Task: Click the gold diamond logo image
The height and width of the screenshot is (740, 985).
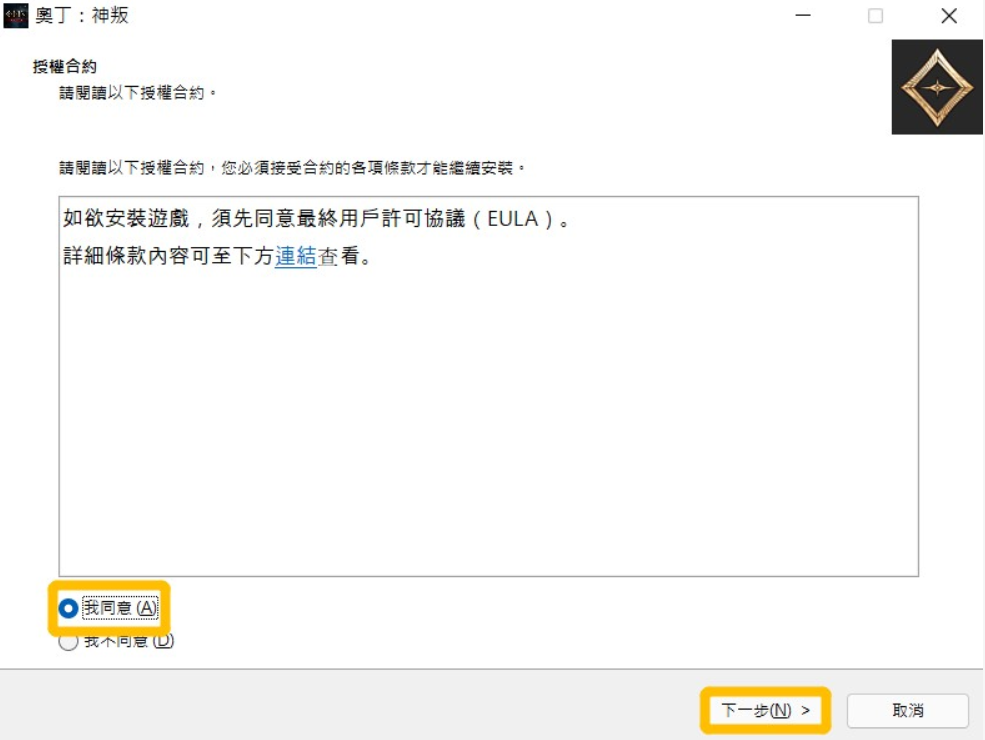Action: 937,87
